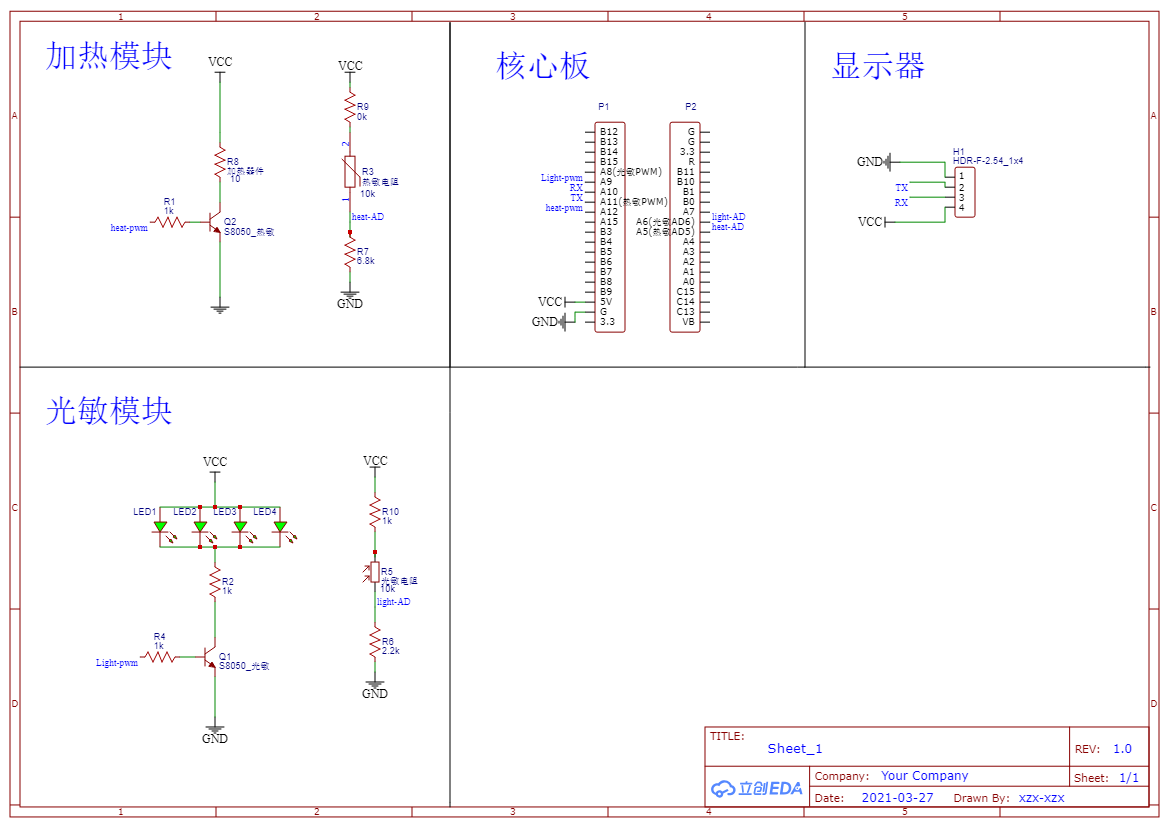Viewport: 1169px width, 828px height.
Task: Click the Sheet value 1/1
Action: point(1129,778)
